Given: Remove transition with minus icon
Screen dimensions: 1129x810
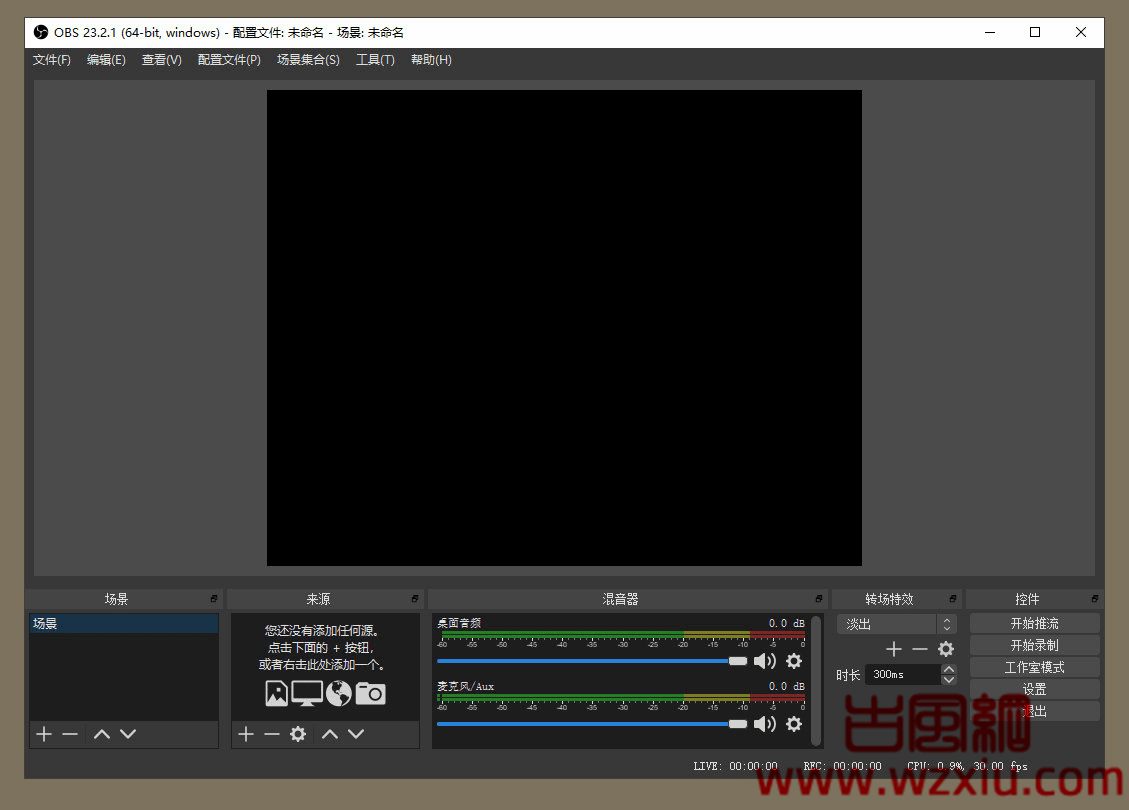Looking at the screenshot, I should pos(919,649).
